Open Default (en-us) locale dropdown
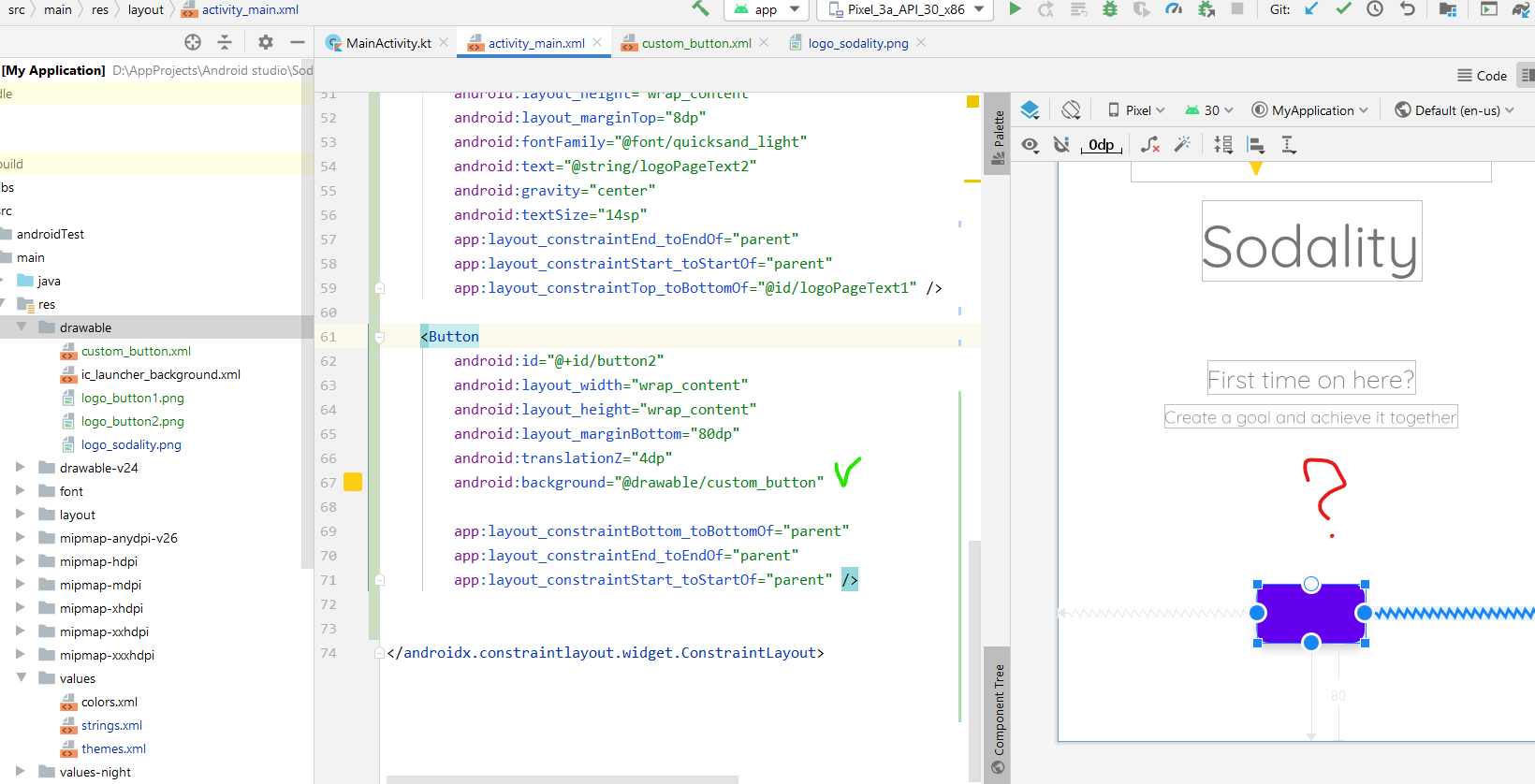Screen dimensions: 1535x784 [x=1455, y=110]
